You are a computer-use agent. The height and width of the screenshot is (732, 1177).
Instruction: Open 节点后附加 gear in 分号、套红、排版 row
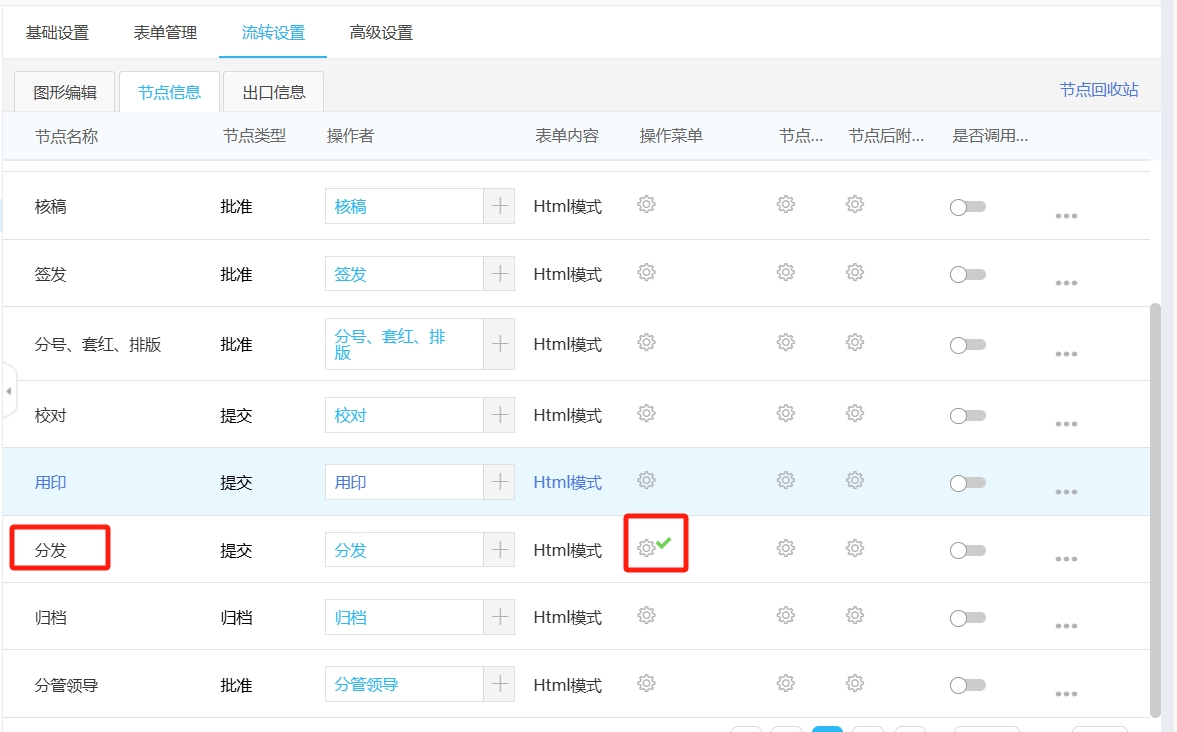855,343
